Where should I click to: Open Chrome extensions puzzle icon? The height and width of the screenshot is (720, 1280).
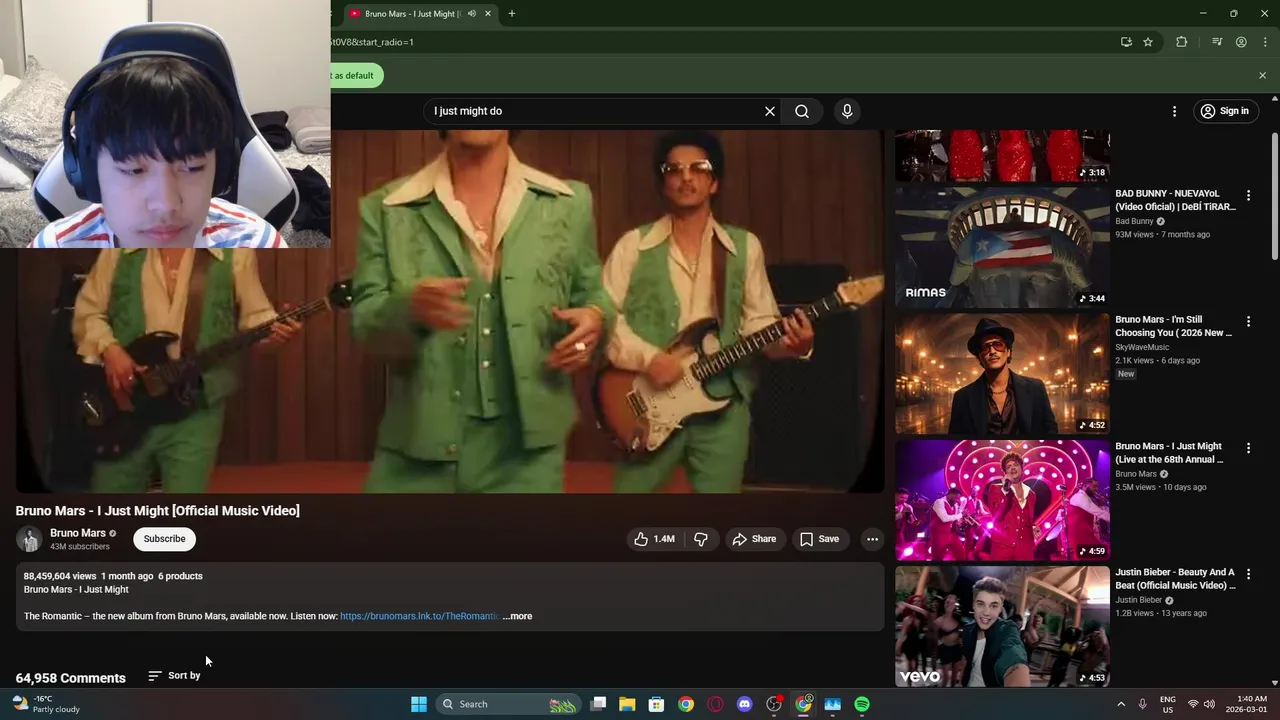click(x=1181, y=42)
